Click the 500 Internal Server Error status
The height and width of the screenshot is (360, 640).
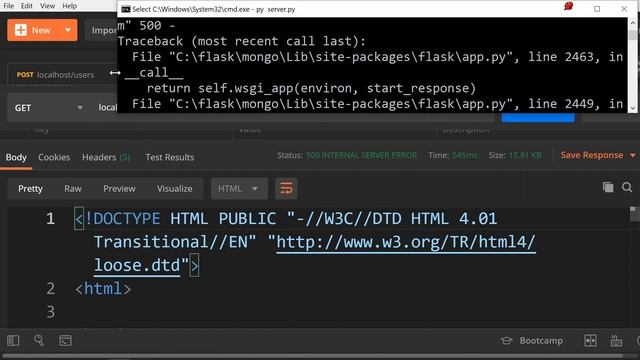coord(362,156)
